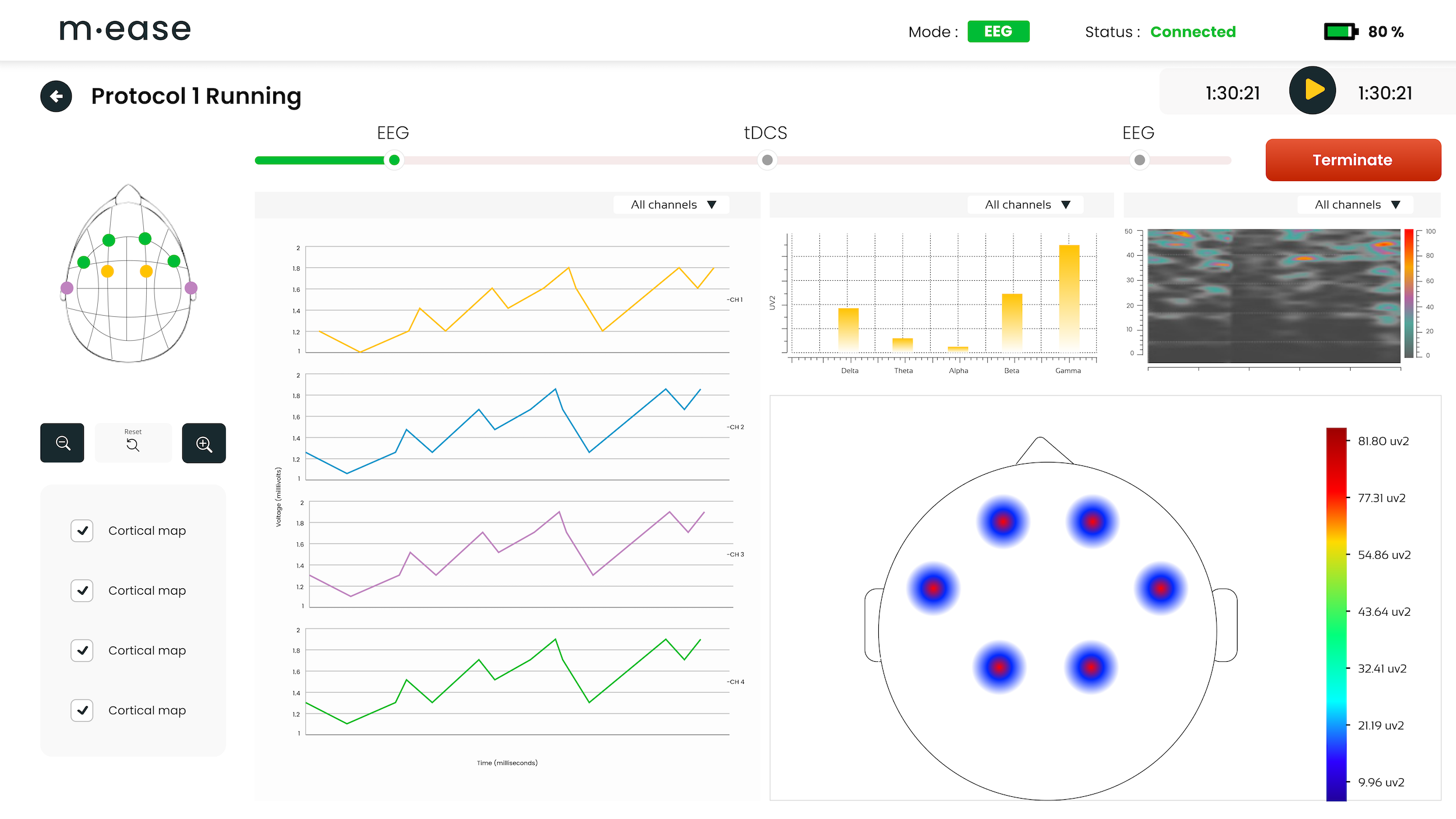Click the green progress handle on EEG stage

394,160
